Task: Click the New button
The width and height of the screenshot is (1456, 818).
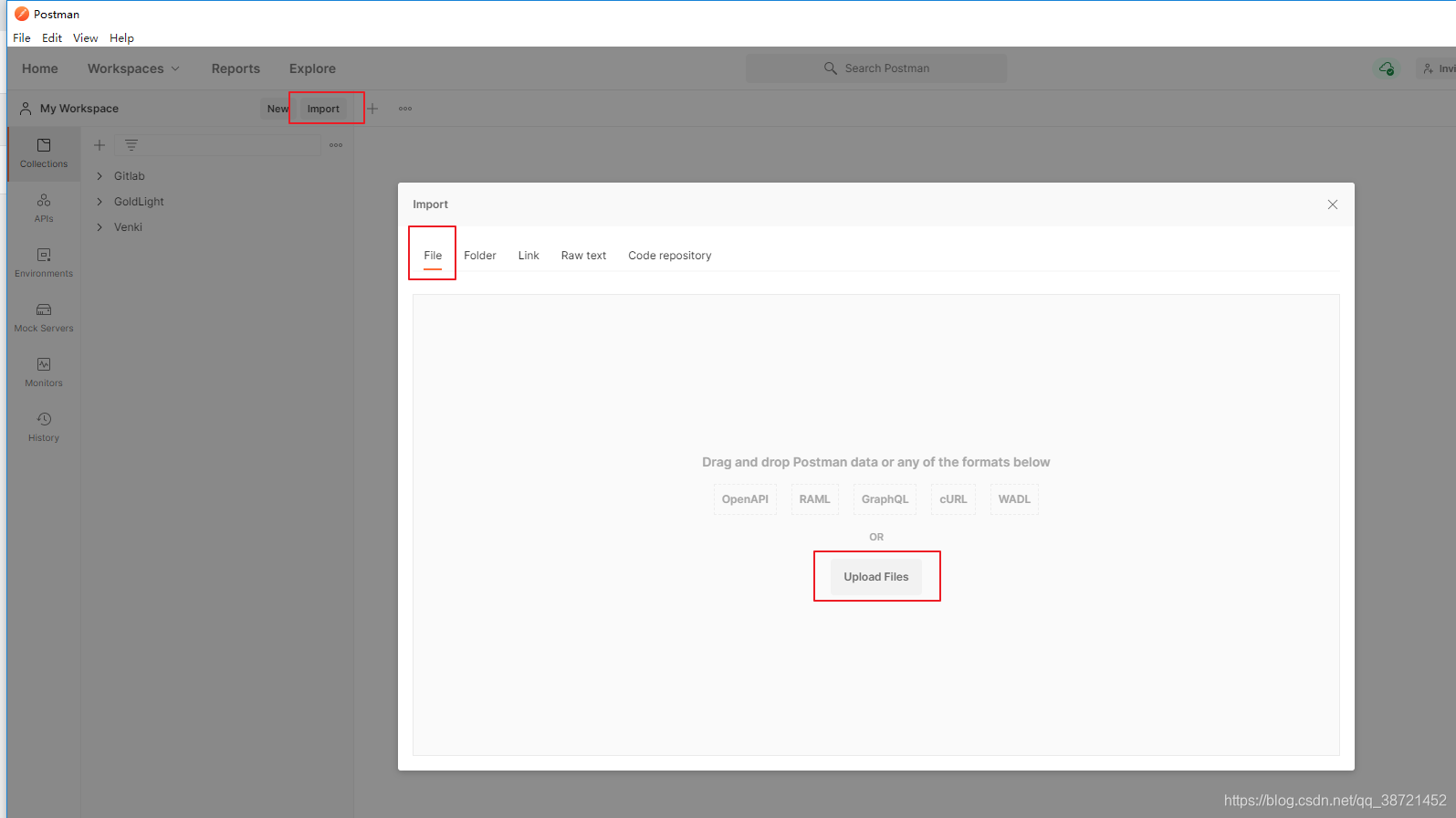Action: point(278,109)
